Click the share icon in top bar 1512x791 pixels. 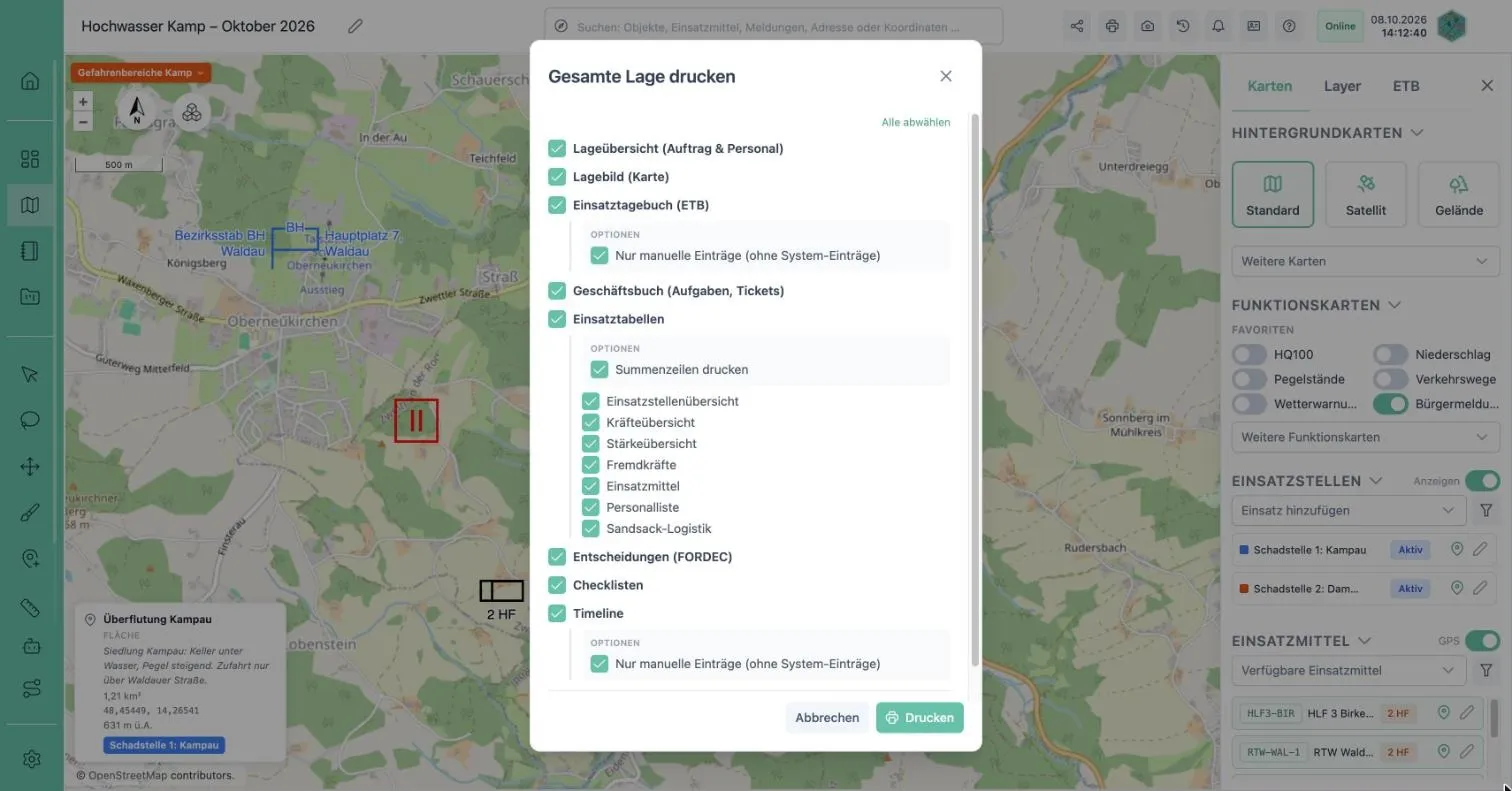tap(1077, 26)
